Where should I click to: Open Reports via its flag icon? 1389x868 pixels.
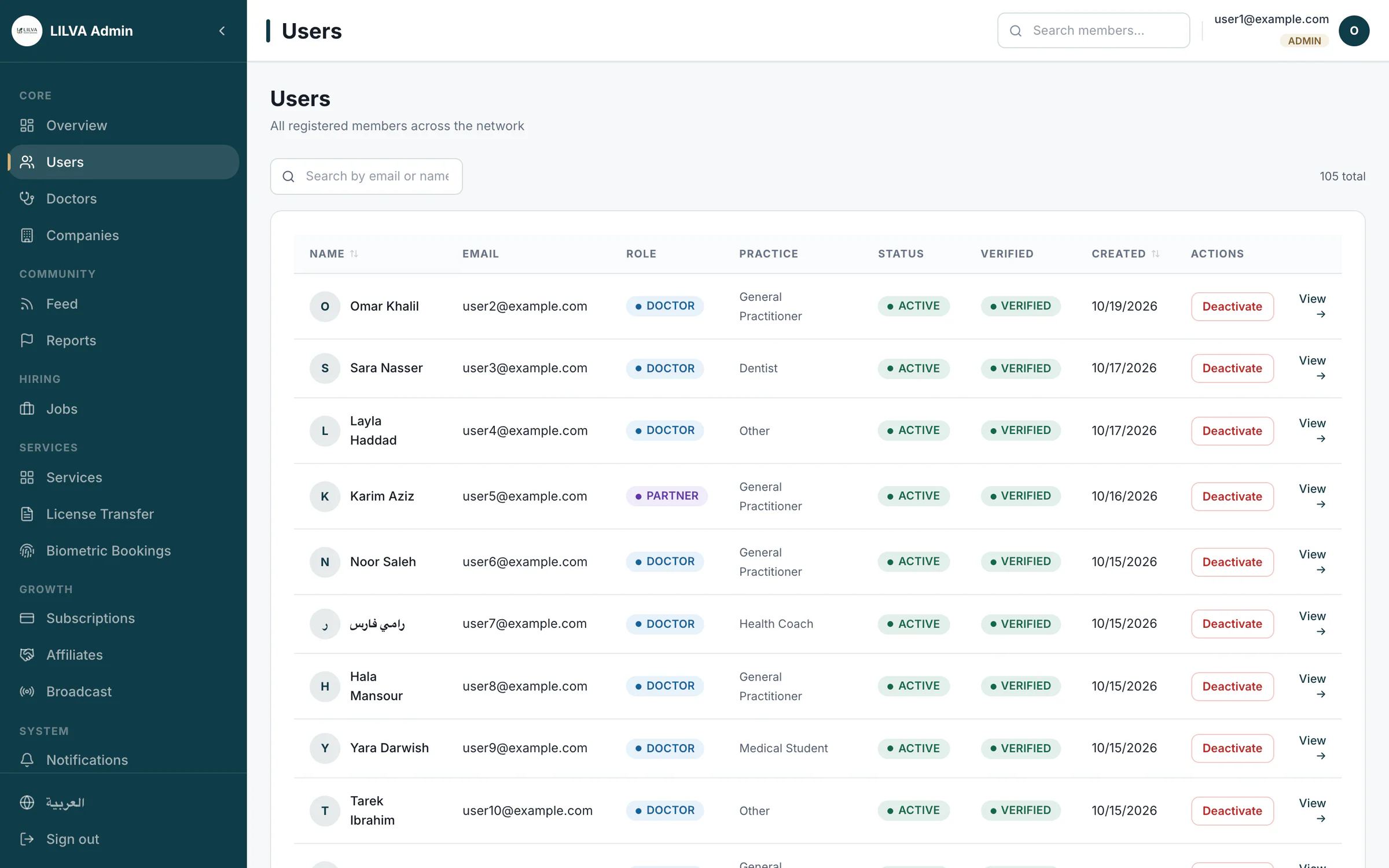[x=27, y=340]
